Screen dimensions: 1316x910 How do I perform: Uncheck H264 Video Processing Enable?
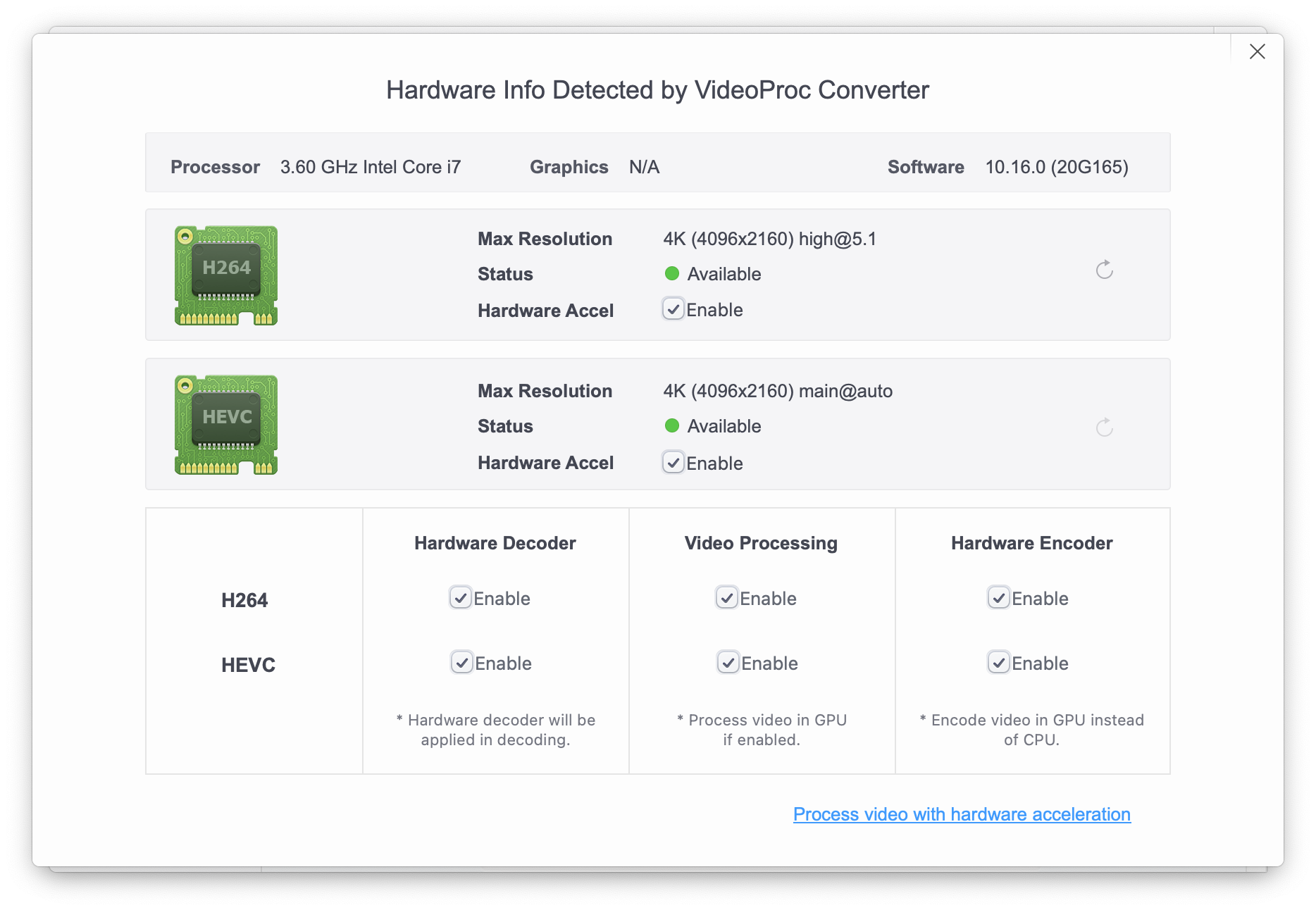(727, 598)
